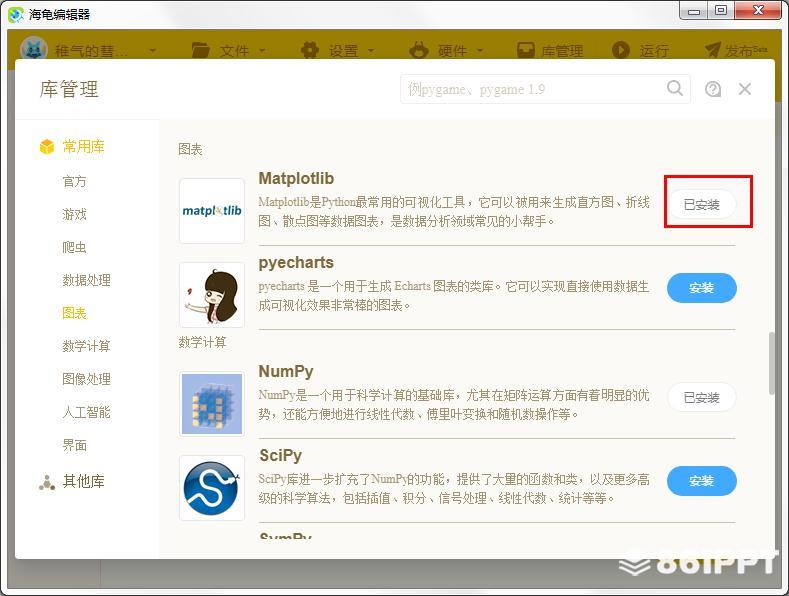Select 图表 in the sidebar
This screenshot has height=596, width=789.
click(x=74, y=313)
